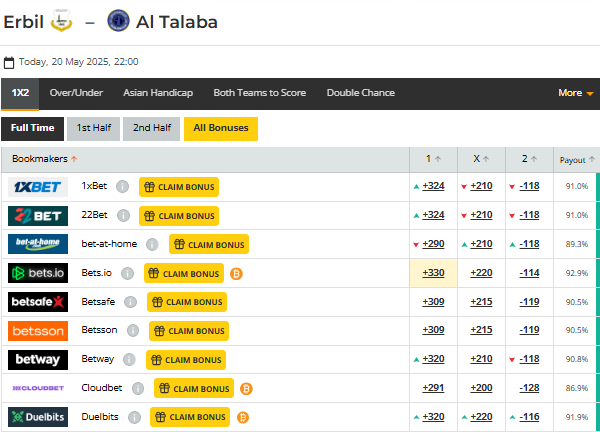Select 1st Half period

[93, 128]
